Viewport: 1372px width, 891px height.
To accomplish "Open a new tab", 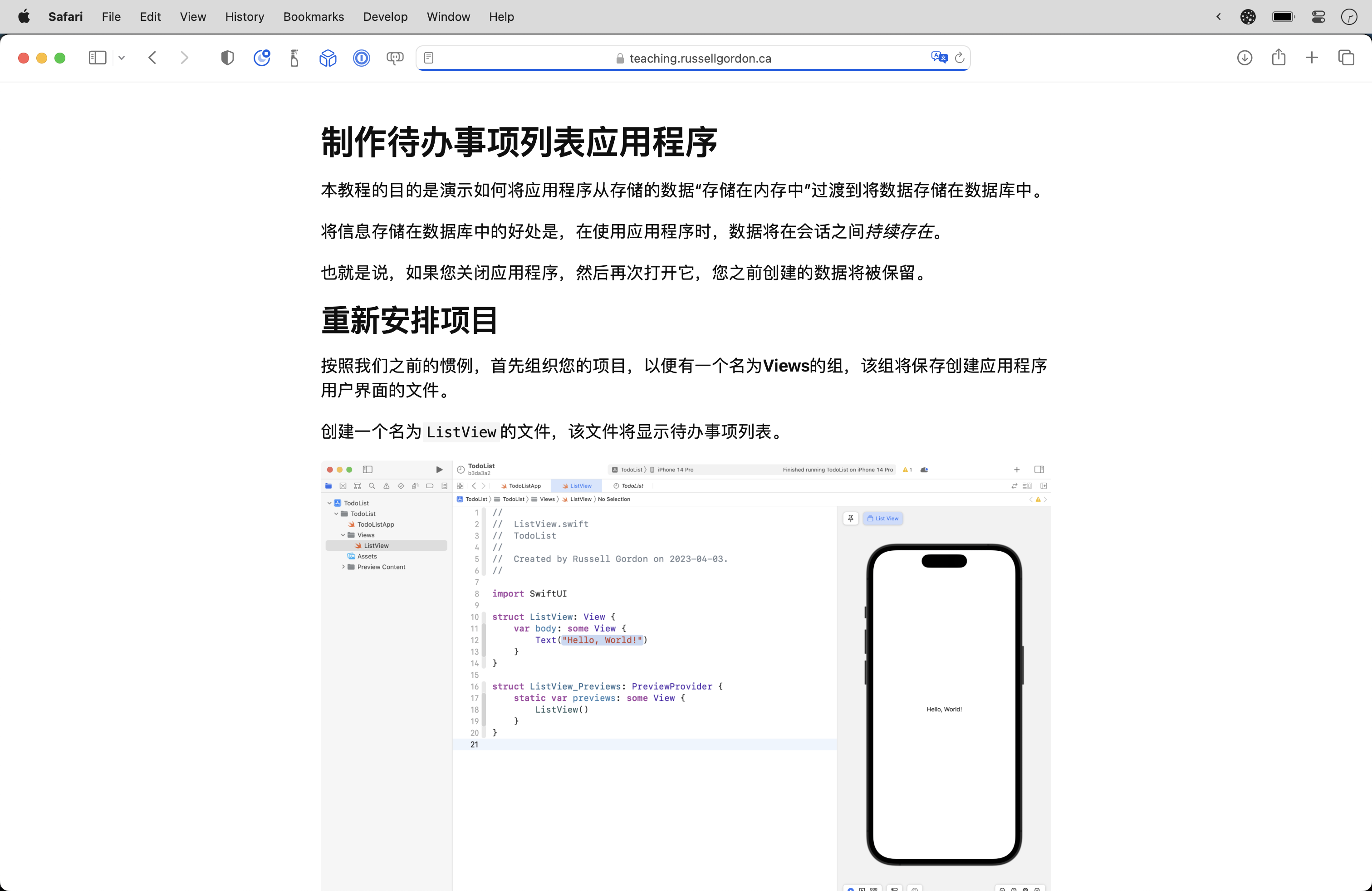I will tap(1312, 58).
